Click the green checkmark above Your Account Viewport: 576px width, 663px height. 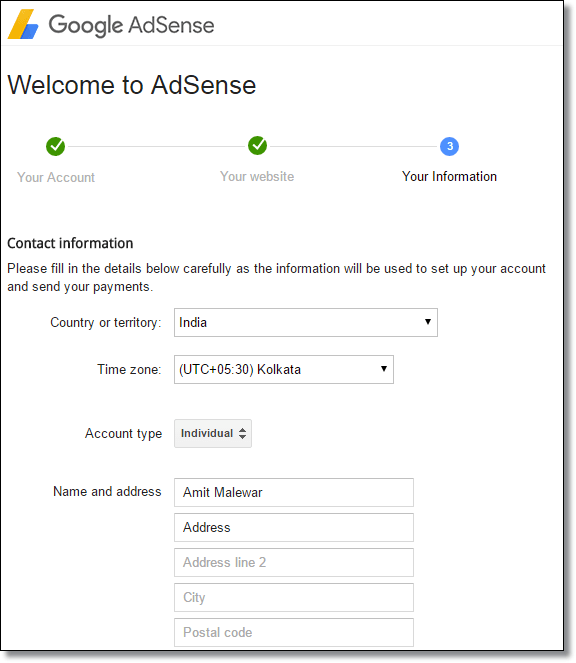(55, 146)
